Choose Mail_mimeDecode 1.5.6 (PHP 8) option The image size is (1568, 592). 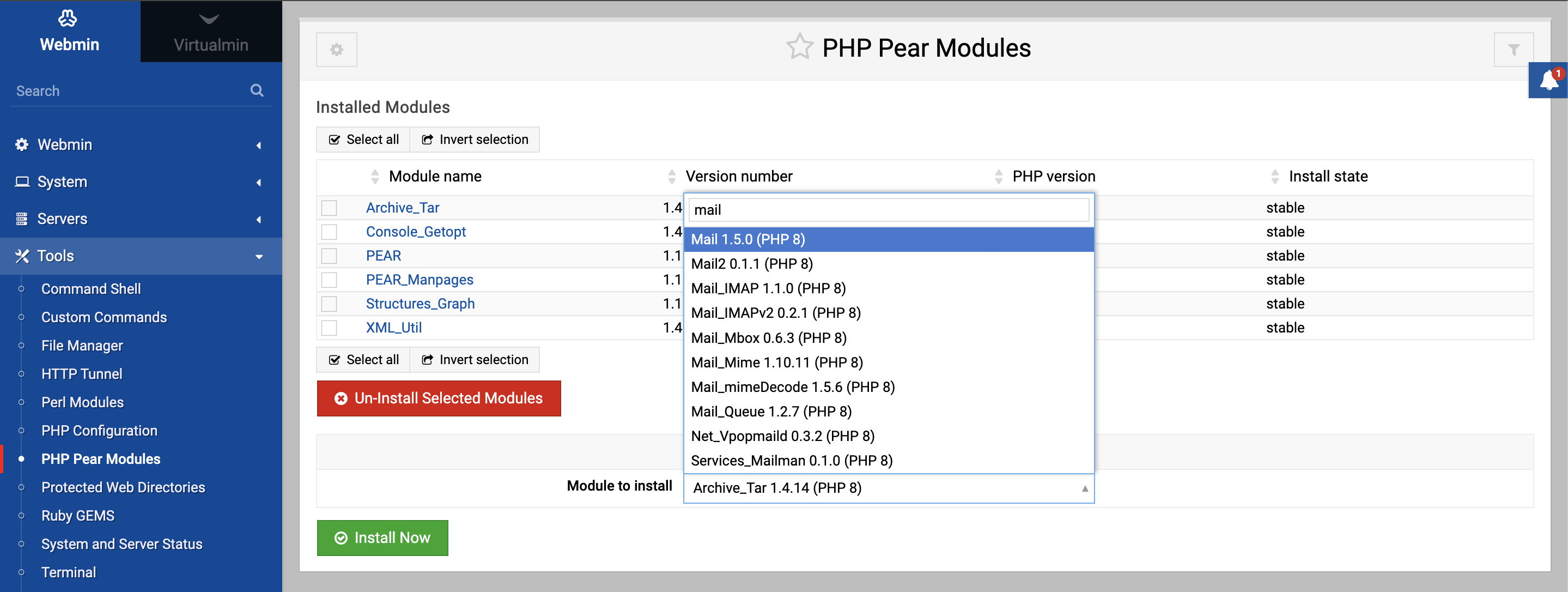889,386
